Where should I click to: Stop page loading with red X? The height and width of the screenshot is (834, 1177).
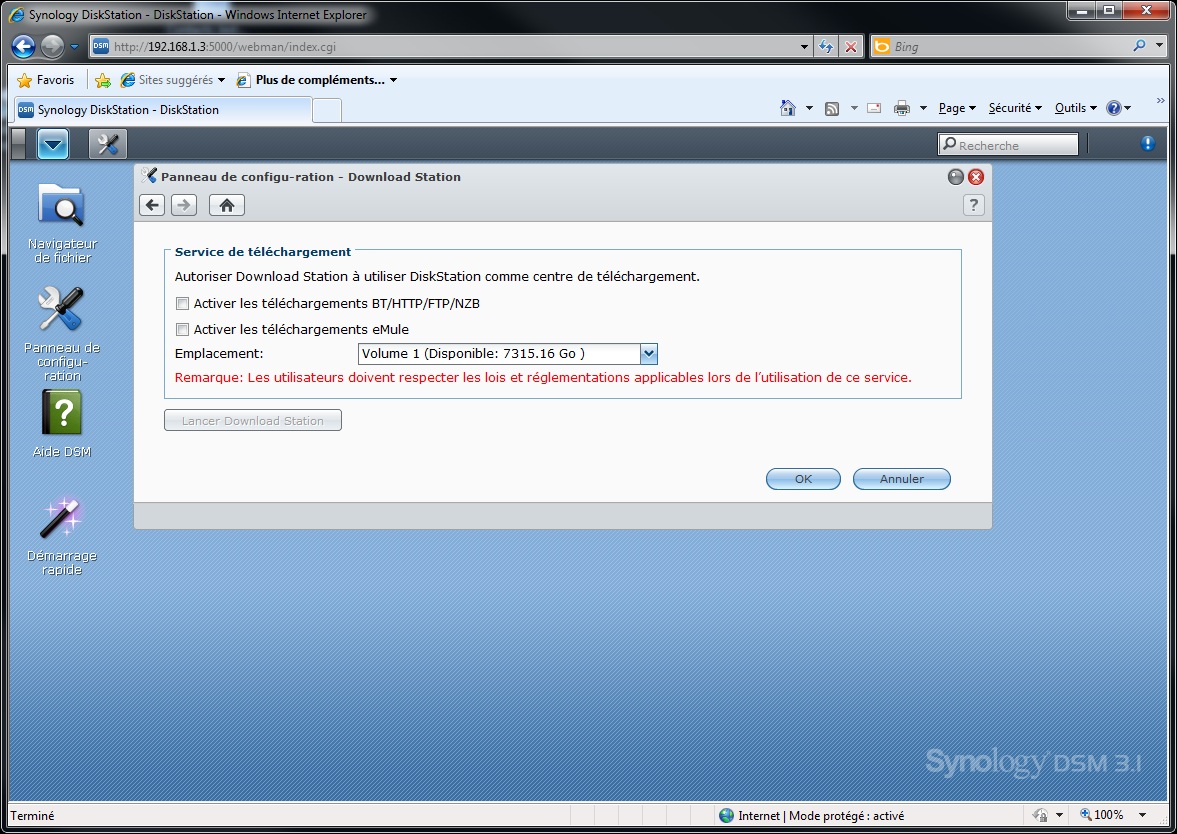850,47
